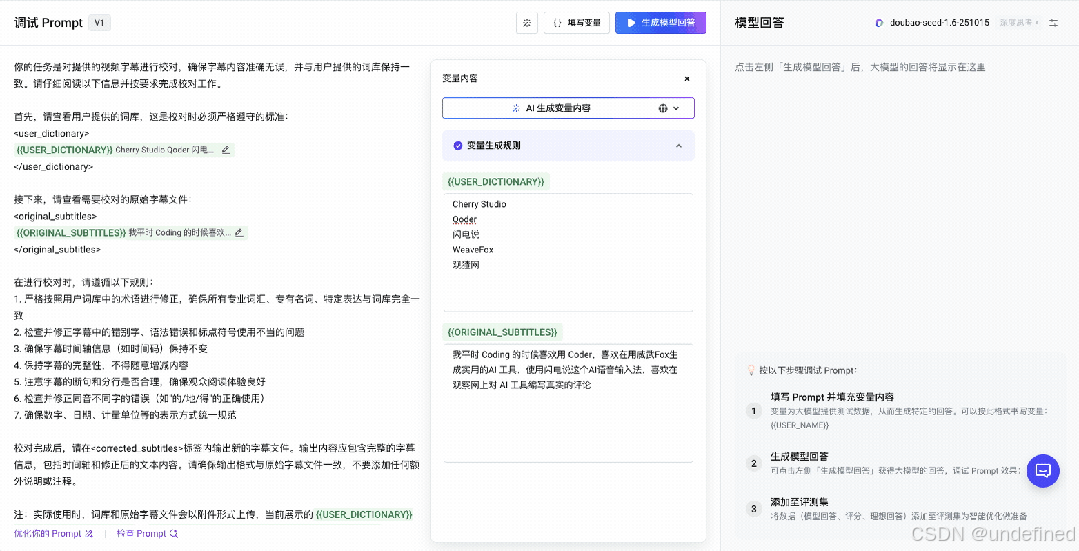1079x551 pixels.
Task: Toggle the 变量生成规则 check icon
Action: tap(458, 146)
